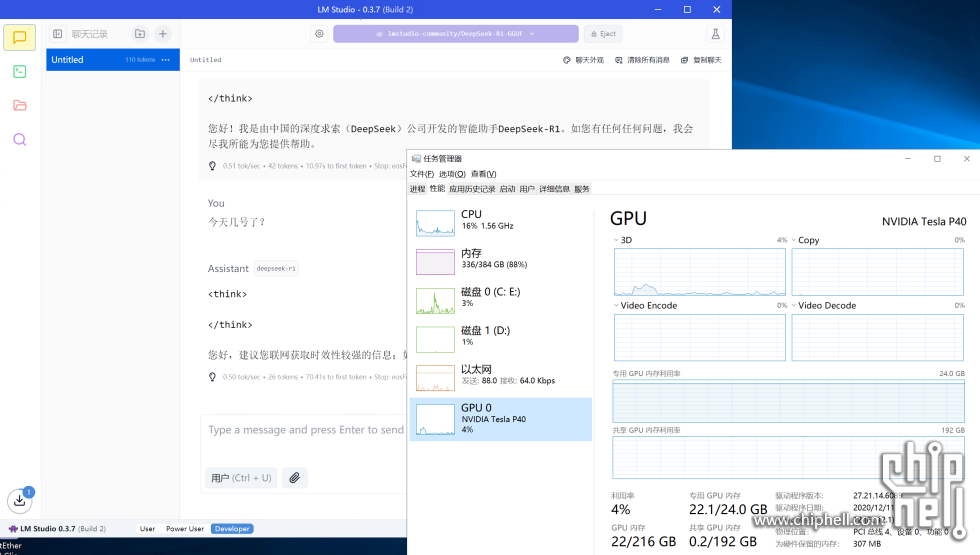This screenshot has width=980, height=555.
Task: Select User mode in status bar
Action: tap(148, 529)
